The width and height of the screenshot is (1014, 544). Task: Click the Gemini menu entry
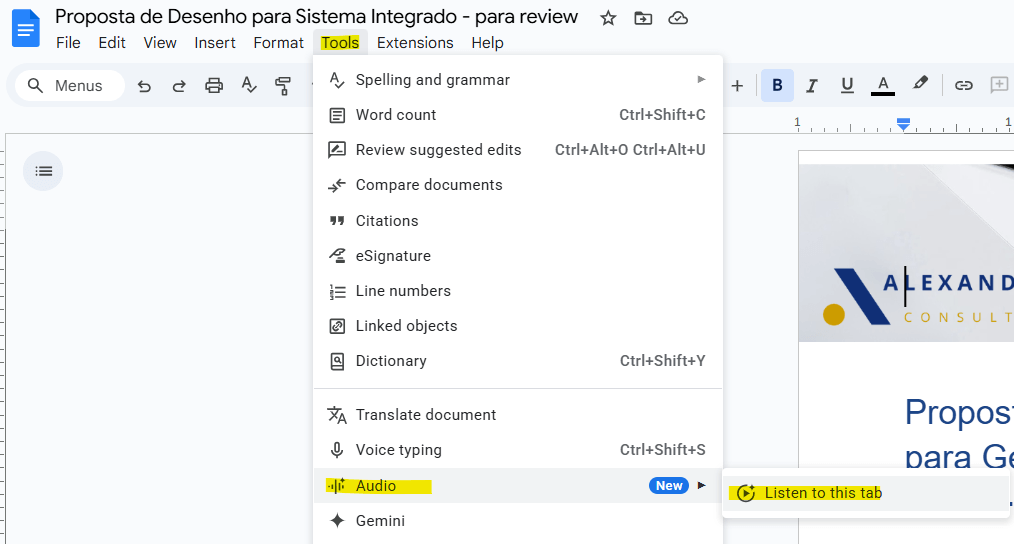click(380, 521)
